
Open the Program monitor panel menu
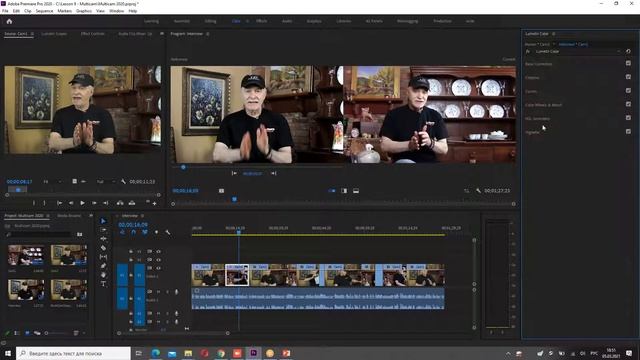click(208, 34)
